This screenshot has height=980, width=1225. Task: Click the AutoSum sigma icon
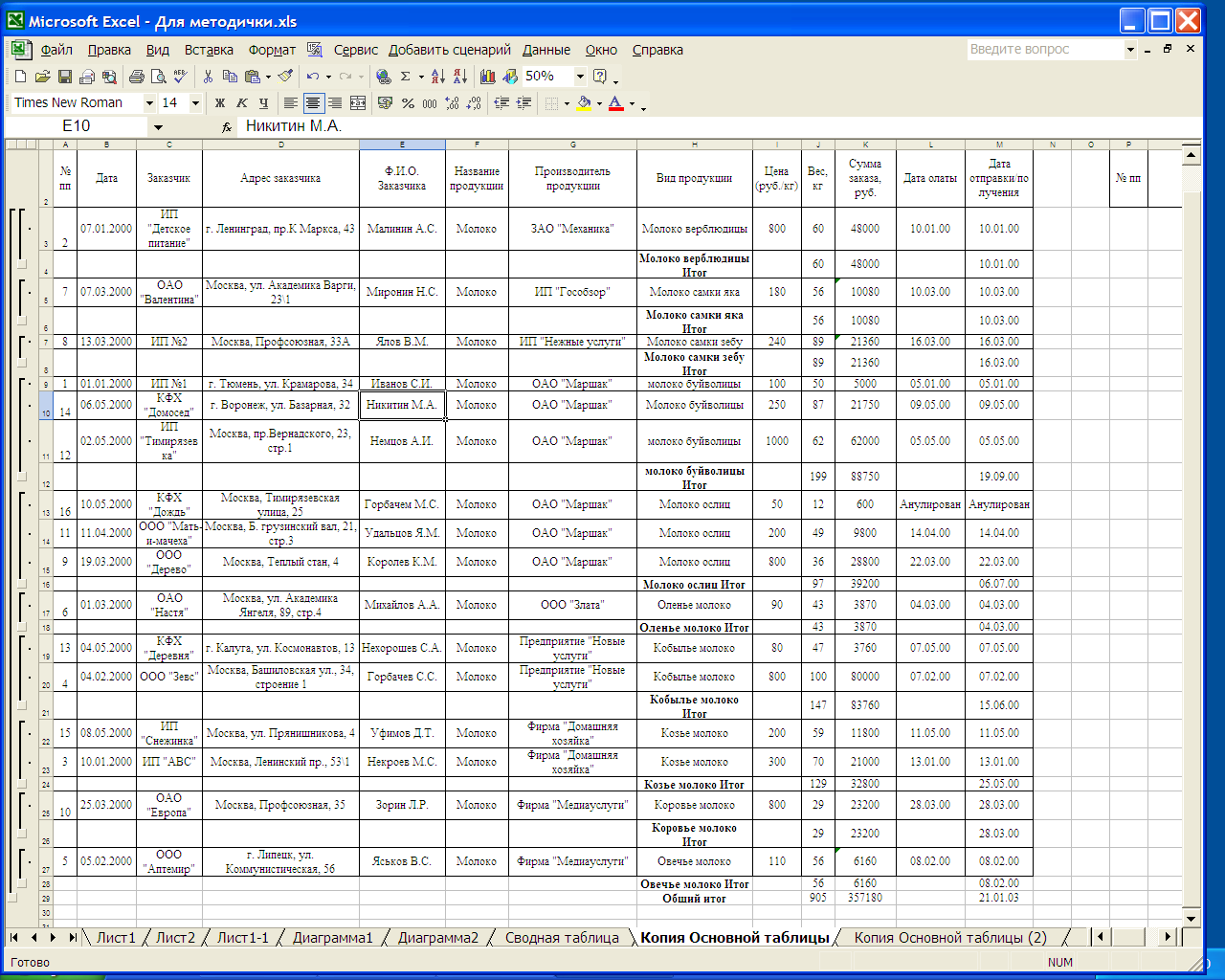(406, 77)
